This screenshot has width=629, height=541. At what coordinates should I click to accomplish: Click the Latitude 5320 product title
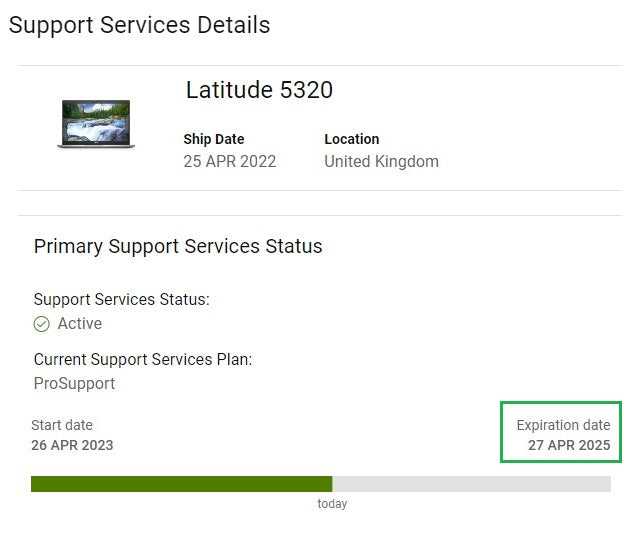point(259,90)
